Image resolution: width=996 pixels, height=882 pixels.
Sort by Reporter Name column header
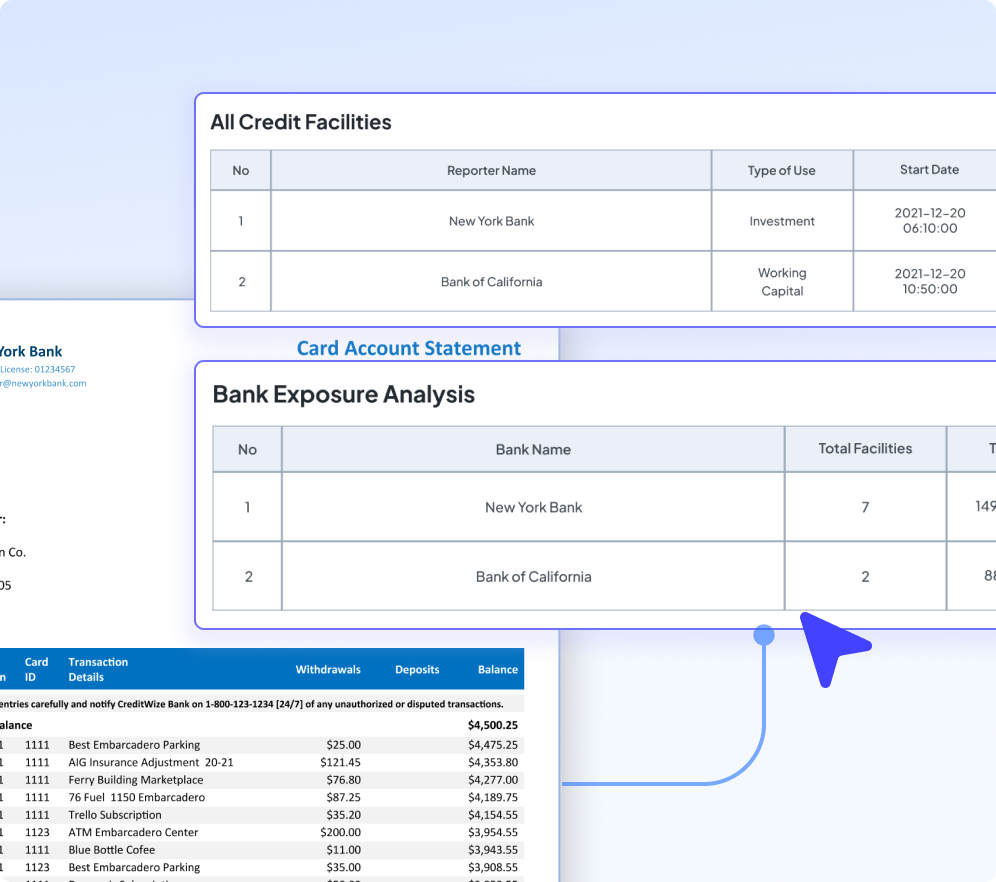(x=491, y=170)
